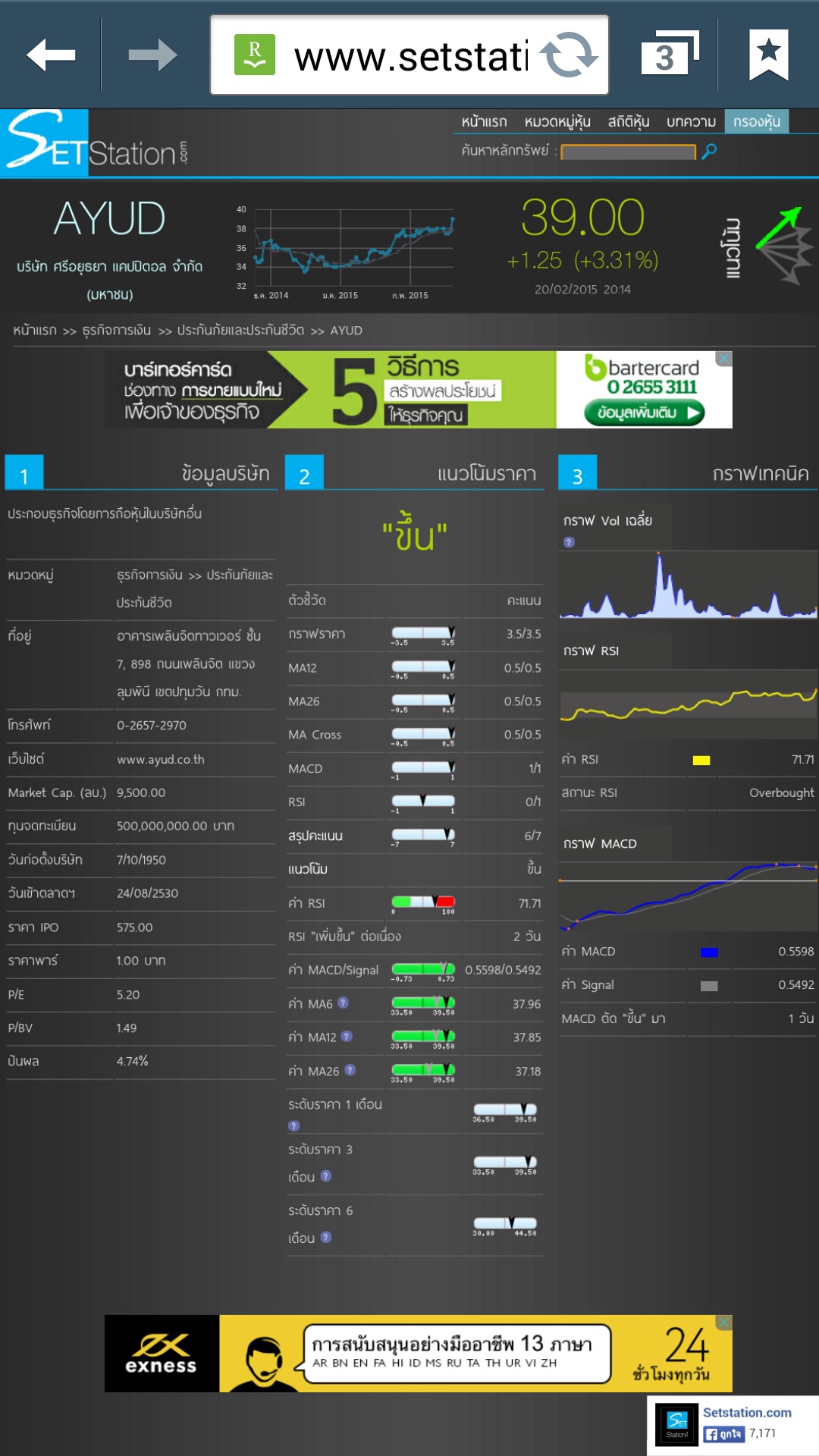This screenshot has height=1456, width=819.
Task: Click the help icon for ระดับราคา 3 เดือน
Action: (326, 1176)
